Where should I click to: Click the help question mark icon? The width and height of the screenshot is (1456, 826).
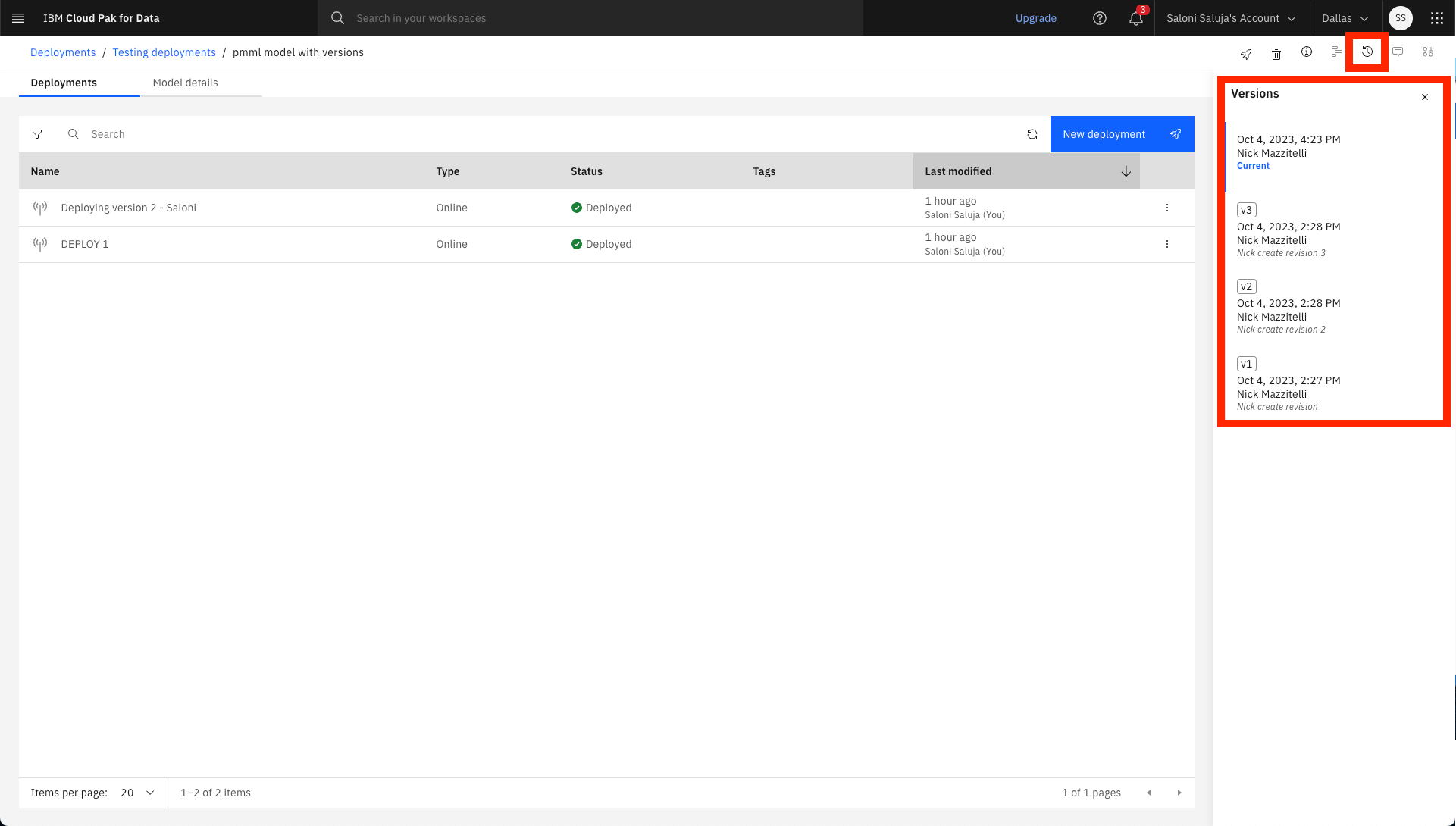coord(1100,18)
